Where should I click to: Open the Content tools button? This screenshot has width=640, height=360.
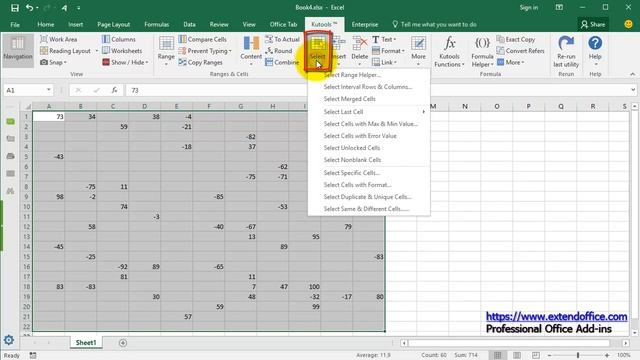point(251,51)
